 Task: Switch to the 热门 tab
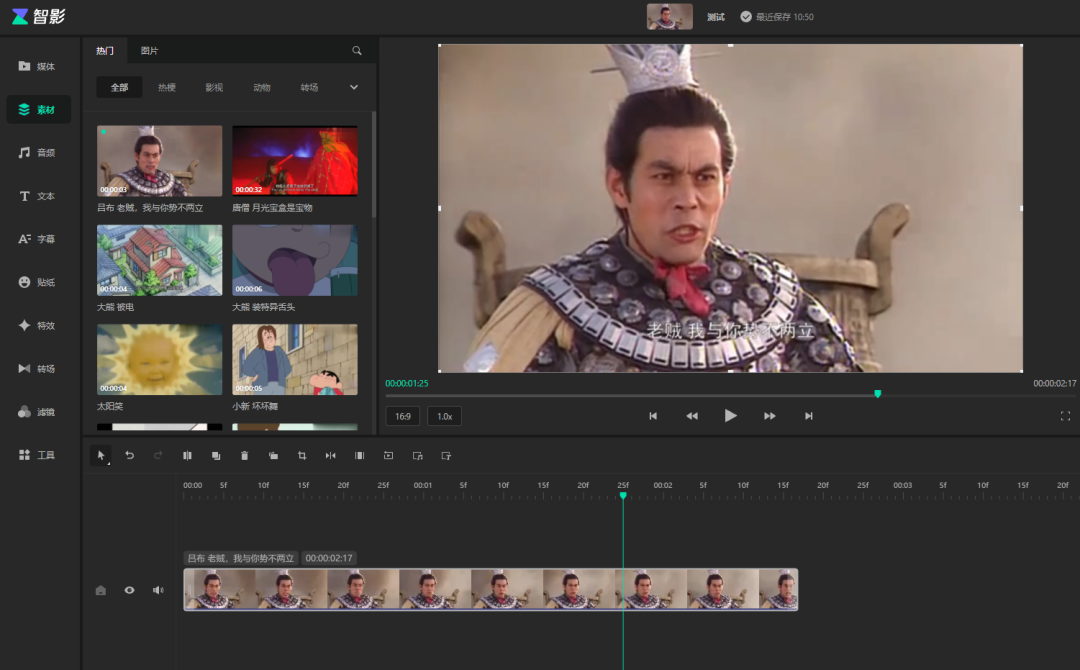(105, 50)
